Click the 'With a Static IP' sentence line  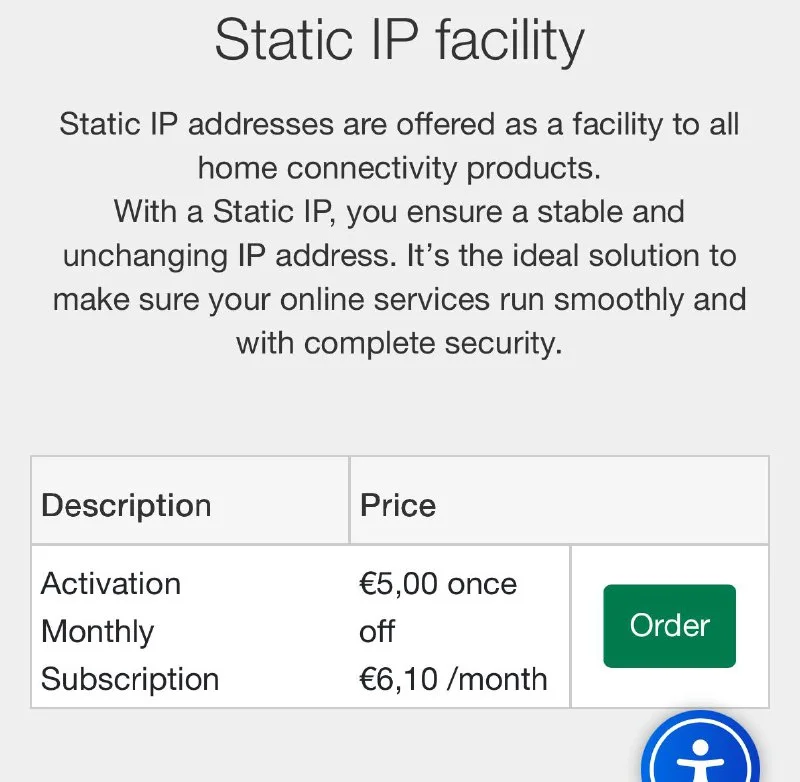click(399, 212)
